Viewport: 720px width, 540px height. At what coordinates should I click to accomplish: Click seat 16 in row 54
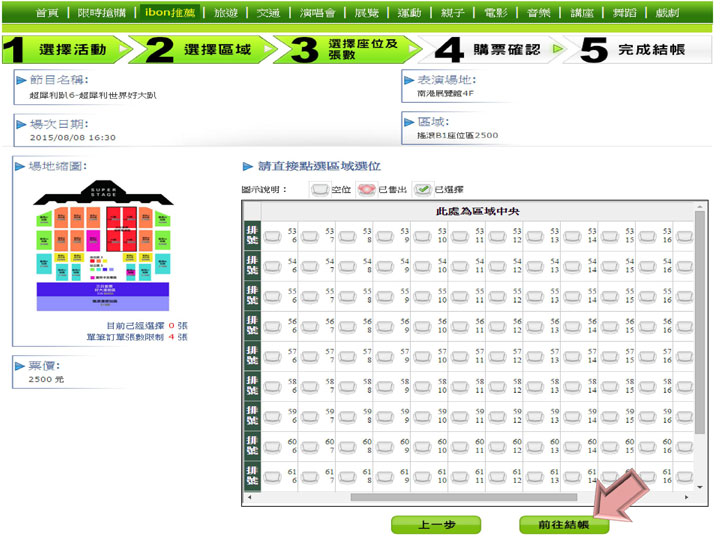point(647,266)
